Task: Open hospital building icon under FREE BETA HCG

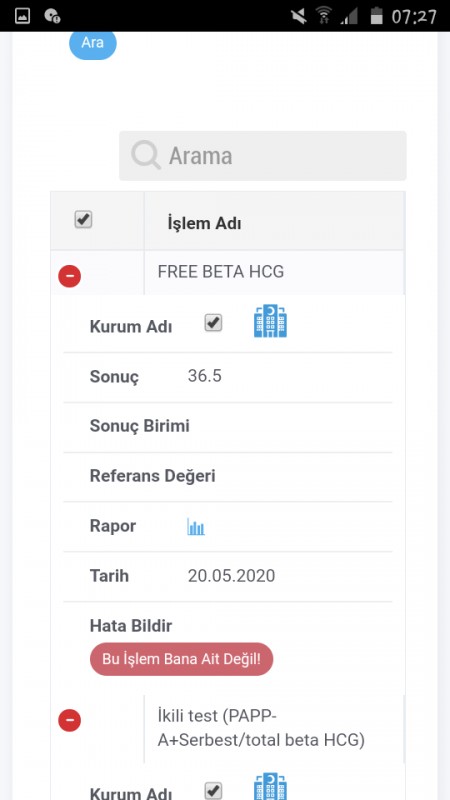Action: [x=270, y=321]
